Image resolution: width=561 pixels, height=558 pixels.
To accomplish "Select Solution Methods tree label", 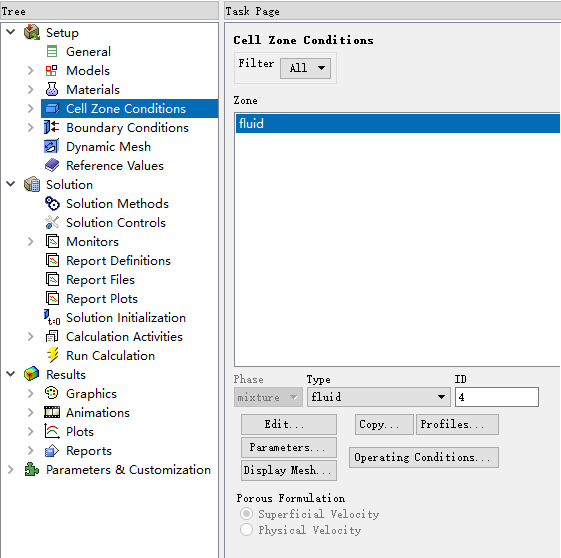I will point(117,203).
